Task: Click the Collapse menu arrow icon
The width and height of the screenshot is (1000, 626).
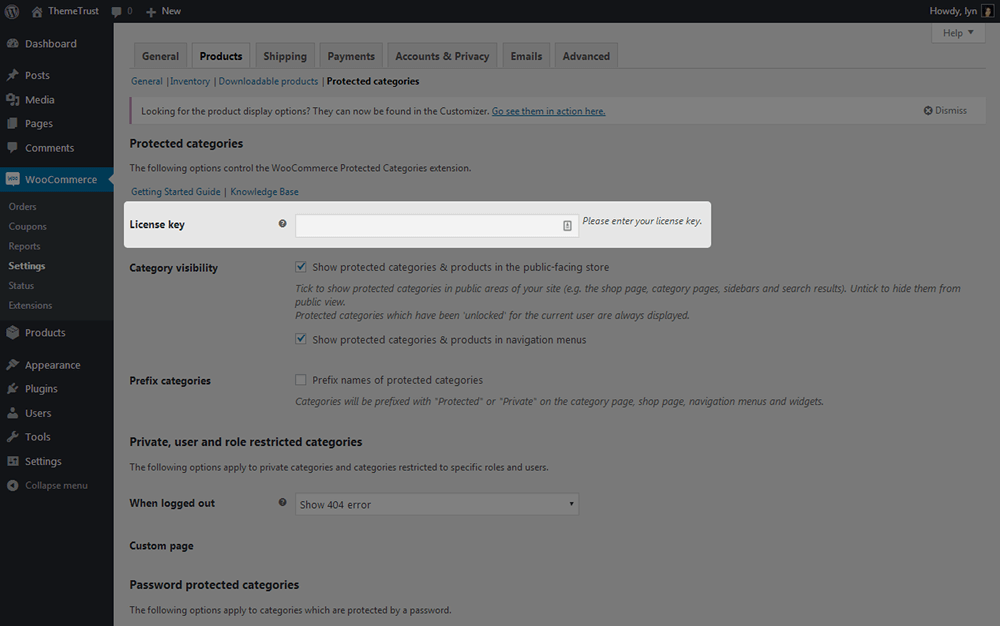Action: (13, 485)
